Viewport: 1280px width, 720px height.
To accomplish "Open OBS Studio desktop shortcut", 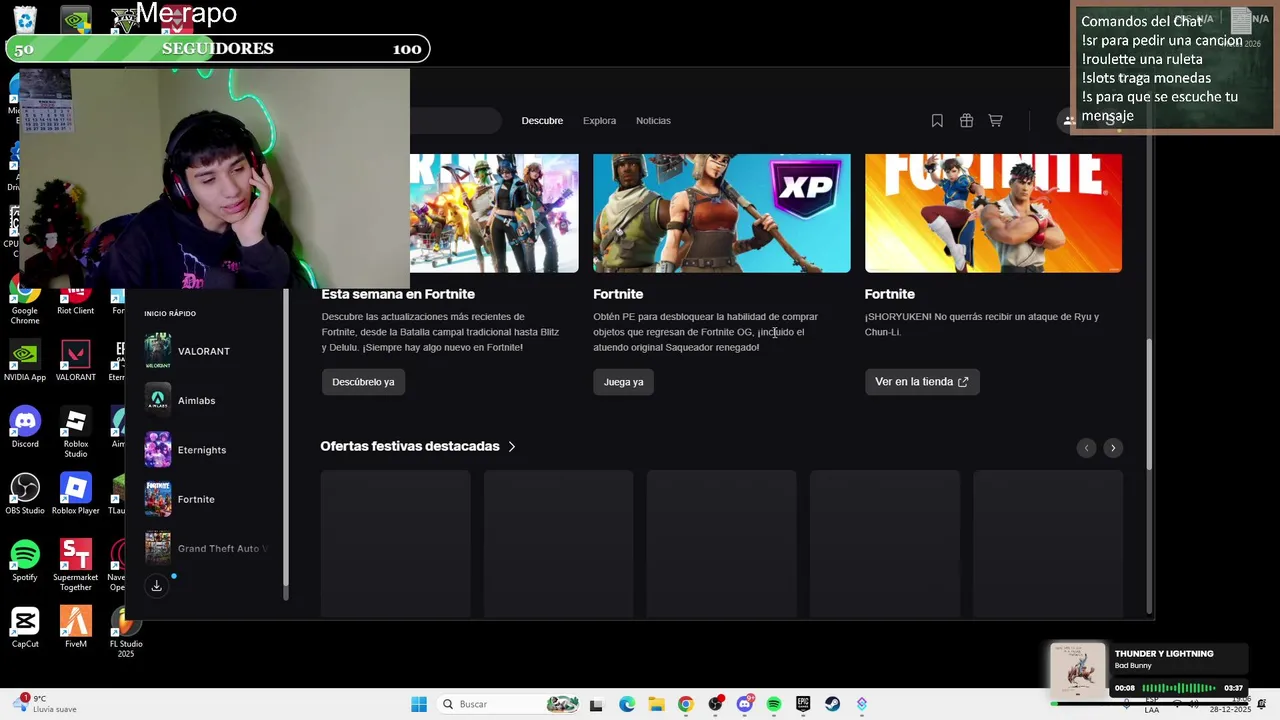I will 25,494.
